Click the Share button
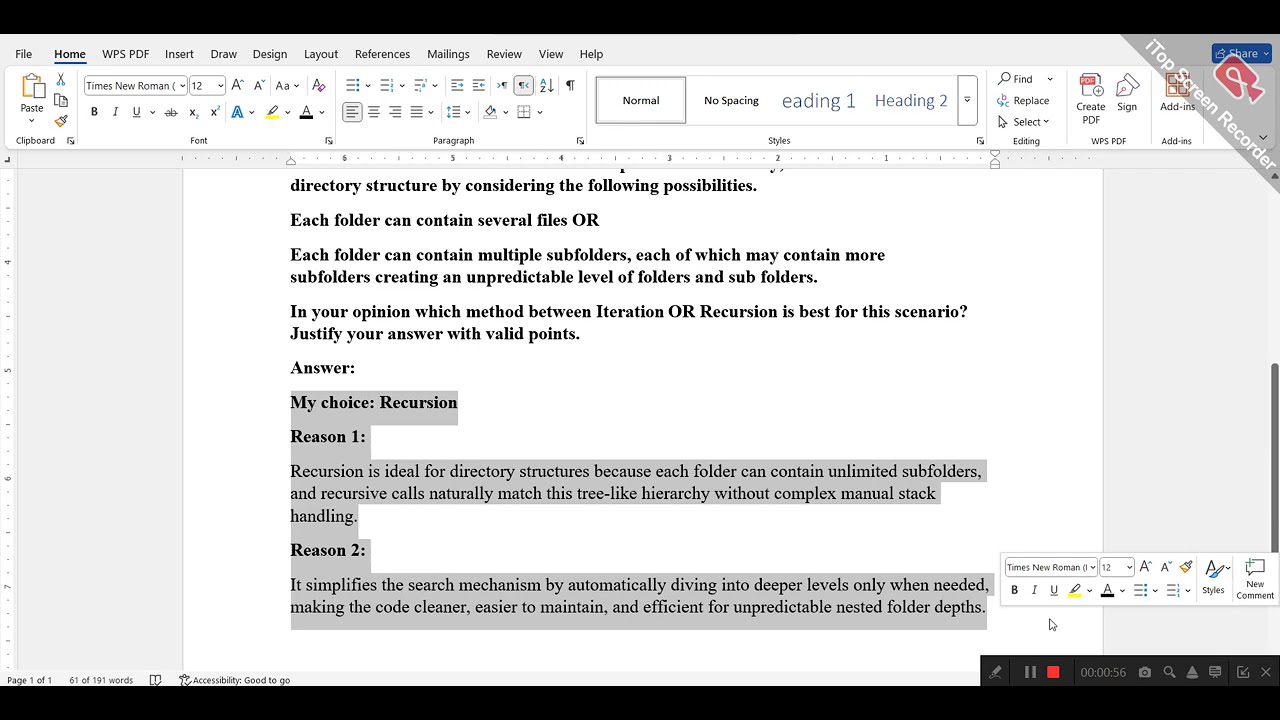1280x720 pixels. 1241,54
